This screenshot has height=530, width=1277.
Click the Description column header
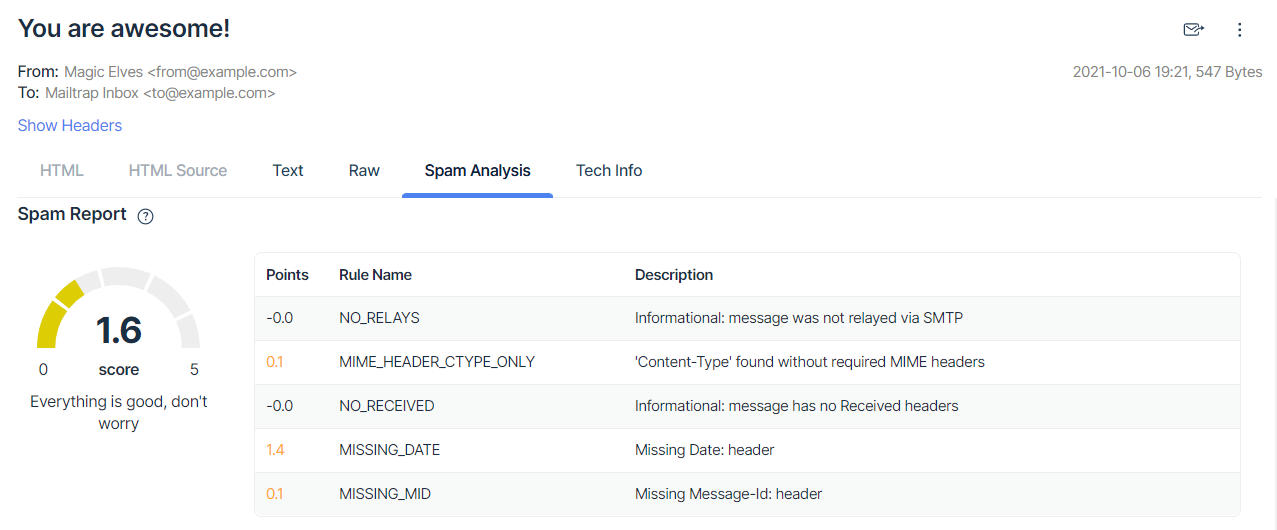(674, 275)
